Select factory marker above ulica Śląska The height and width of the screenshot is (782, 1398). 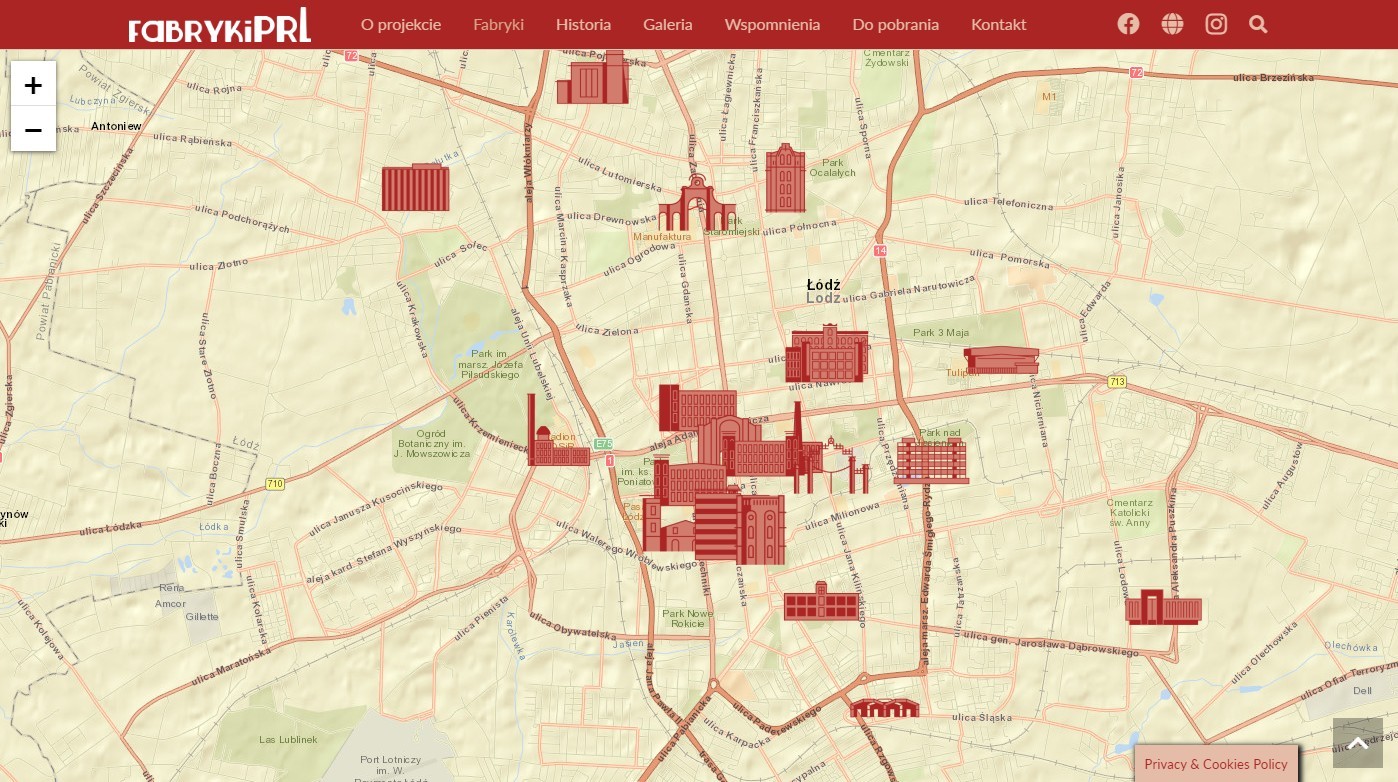pyautogui.click(x=884, y=708)
